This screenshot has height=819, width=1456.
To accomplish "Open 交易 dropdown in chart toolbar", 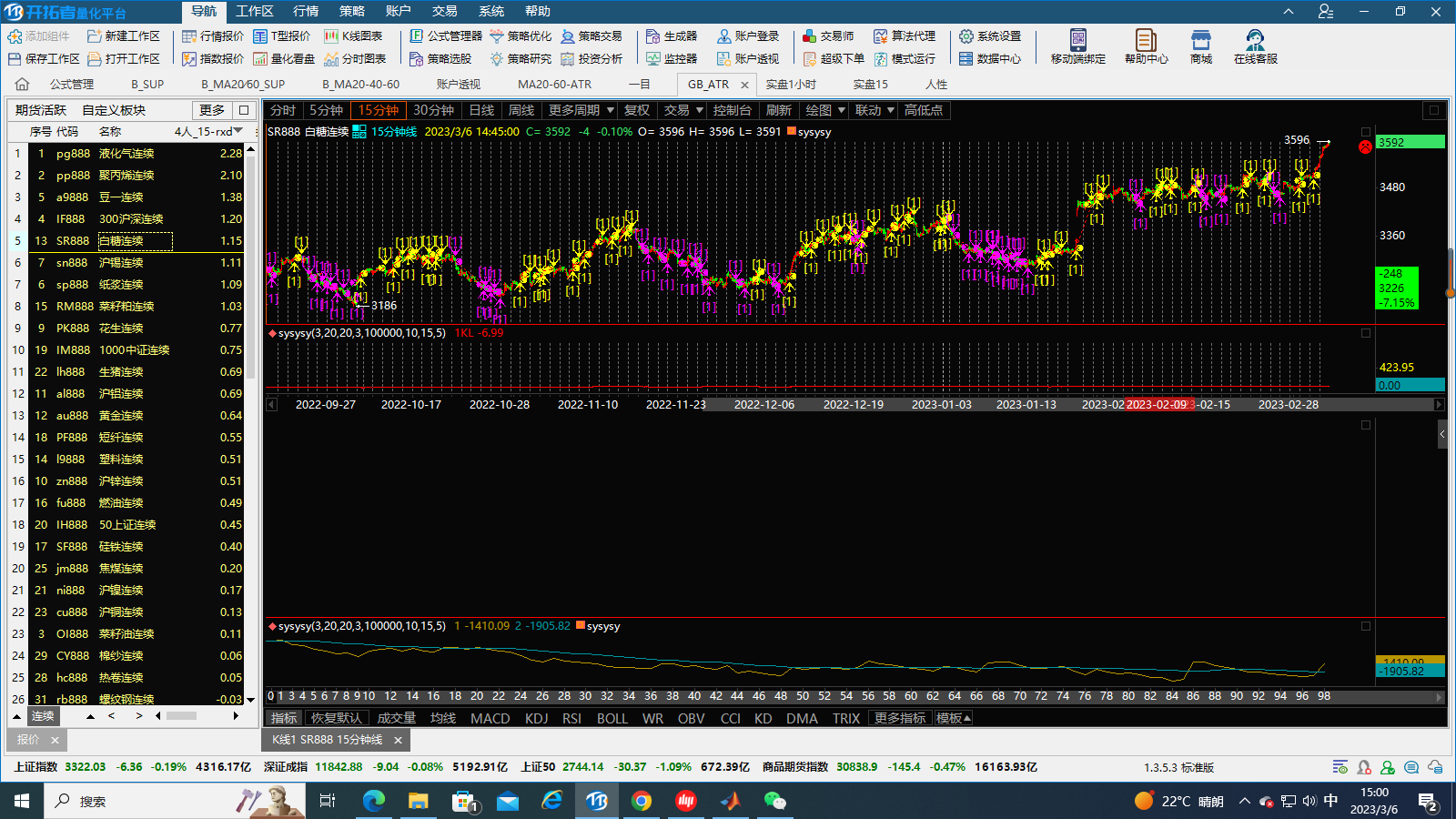I will click(x=683, y=110).
